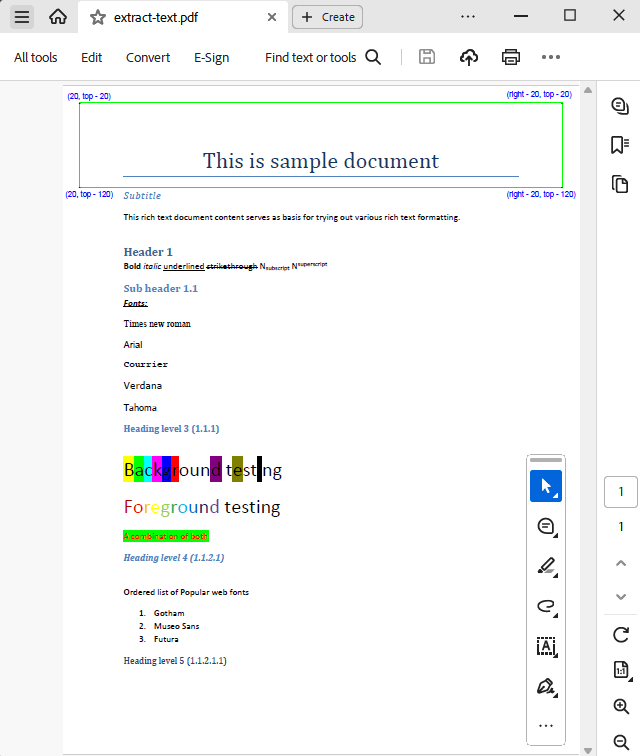Save the document with the disk icon

[427, 57]
